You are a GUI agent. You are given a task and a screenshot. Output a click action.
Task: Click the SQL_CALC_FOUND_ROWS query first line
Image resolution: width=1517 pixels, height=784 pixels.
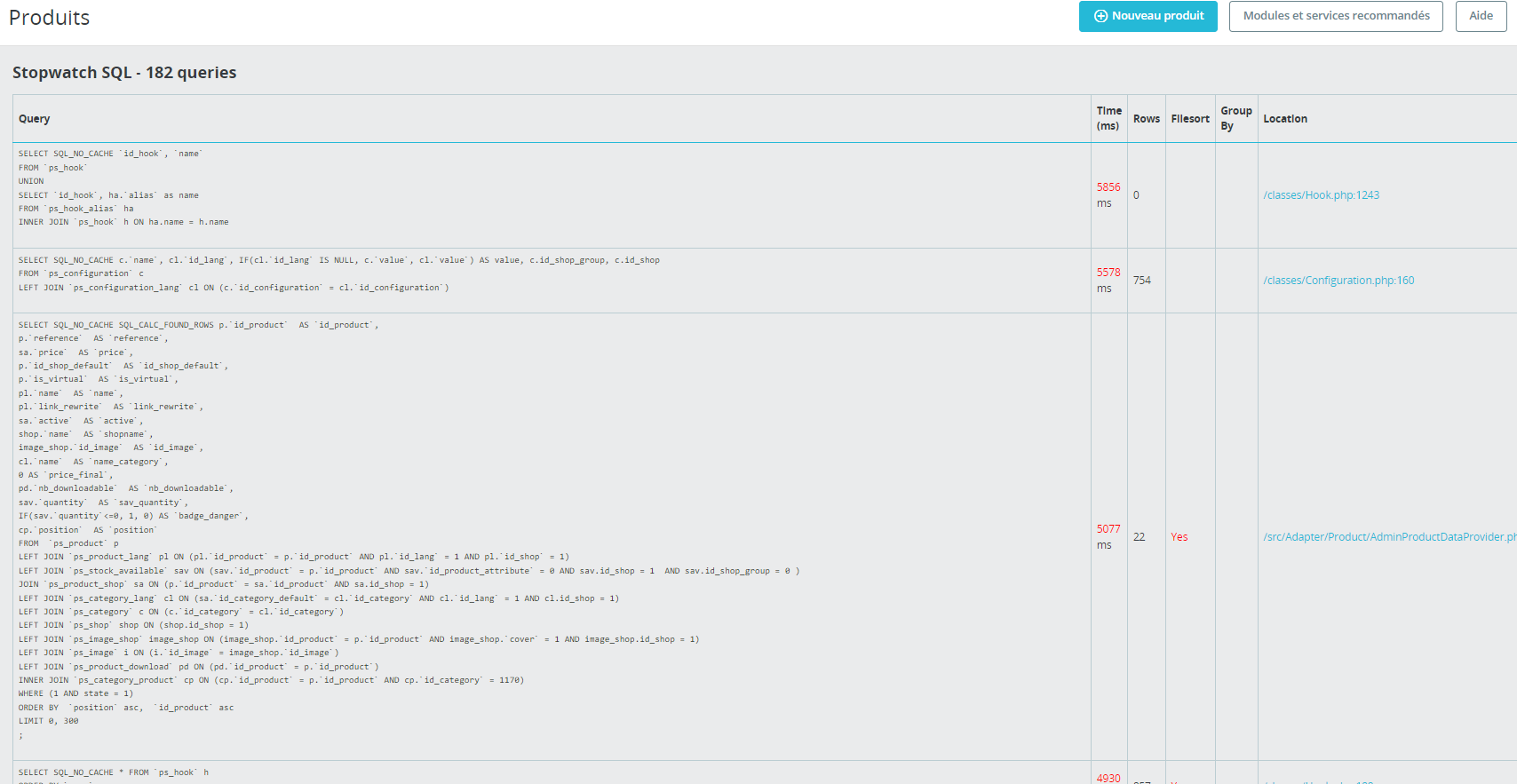coord(198,325)
